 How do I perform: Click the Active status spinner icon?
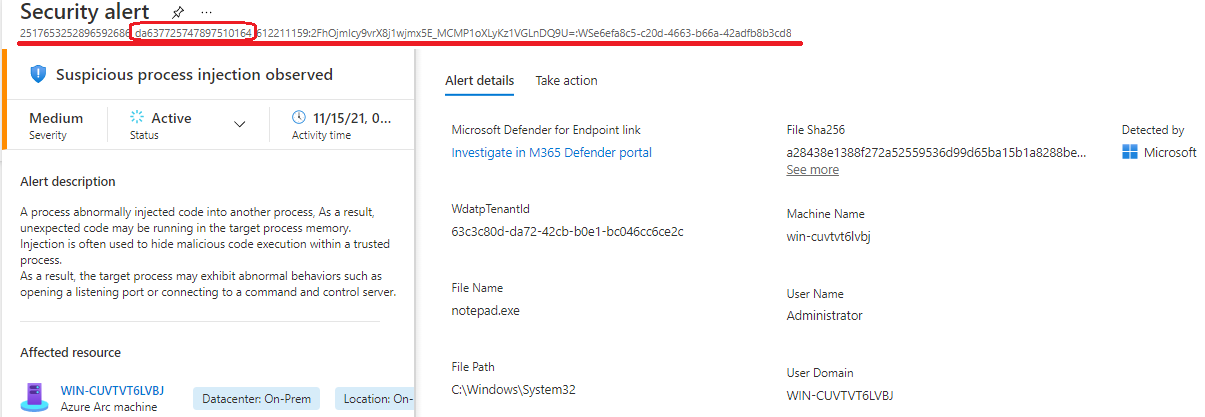138,118
